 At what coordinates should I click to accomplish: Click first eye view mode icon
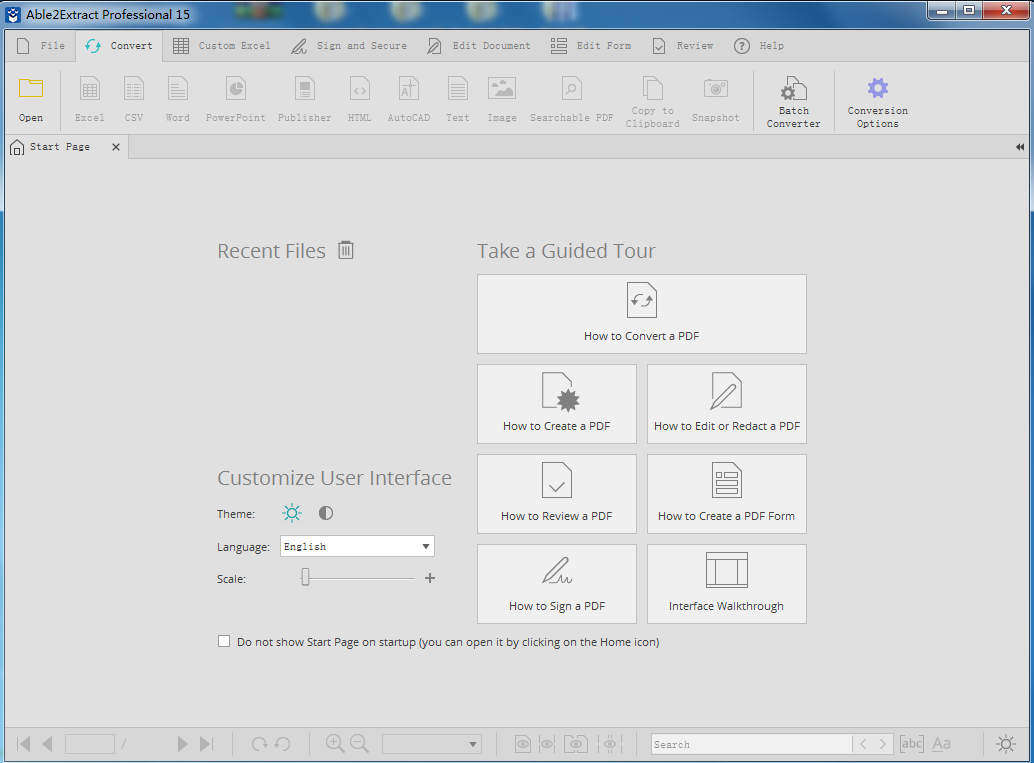[x=523, y=744]
